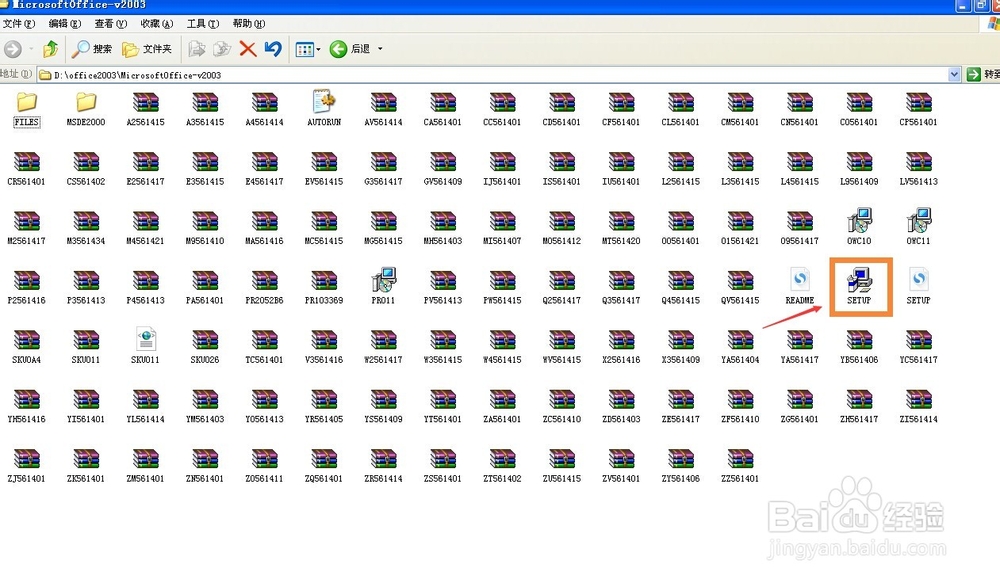Click the red X delete icon
Screen dimensions: 1000x583
click(247, 48)
